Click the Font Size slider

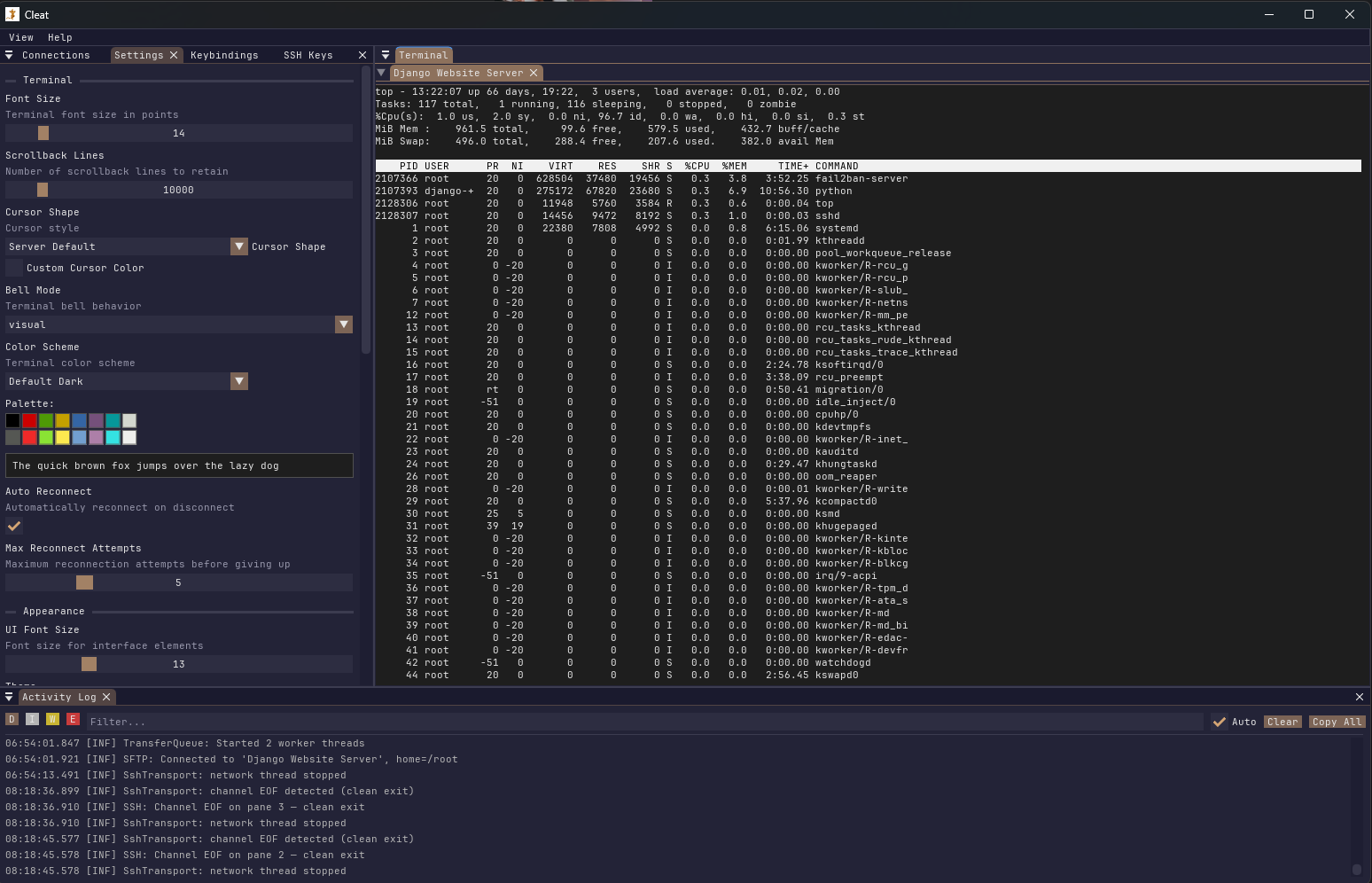[x=179, y=133]
